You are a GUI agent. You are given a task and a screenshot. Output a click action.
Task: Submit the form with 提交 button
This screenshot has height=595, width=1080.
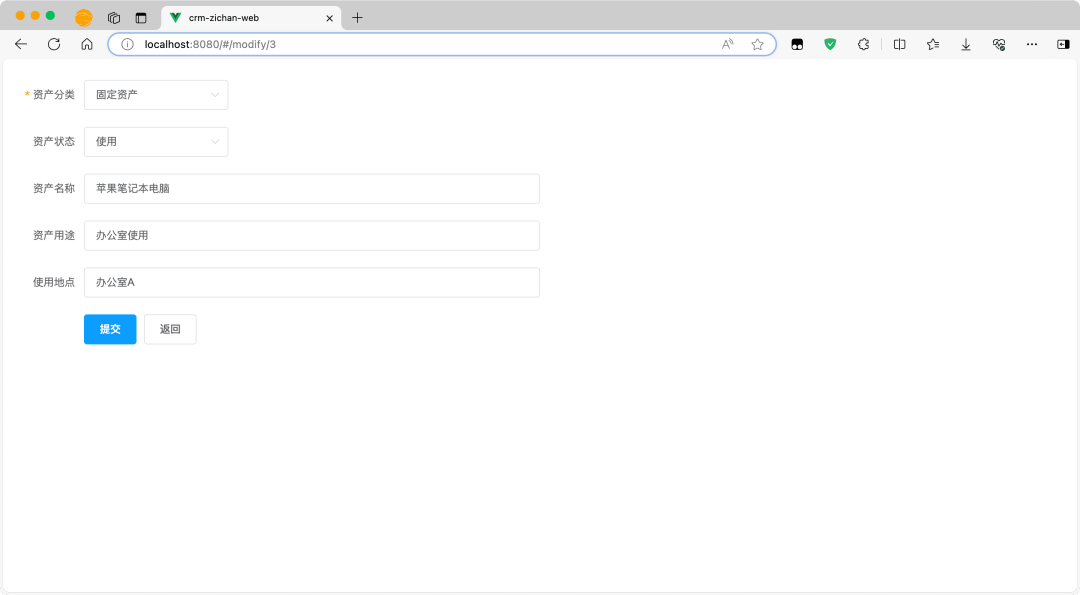click(110, 329)
